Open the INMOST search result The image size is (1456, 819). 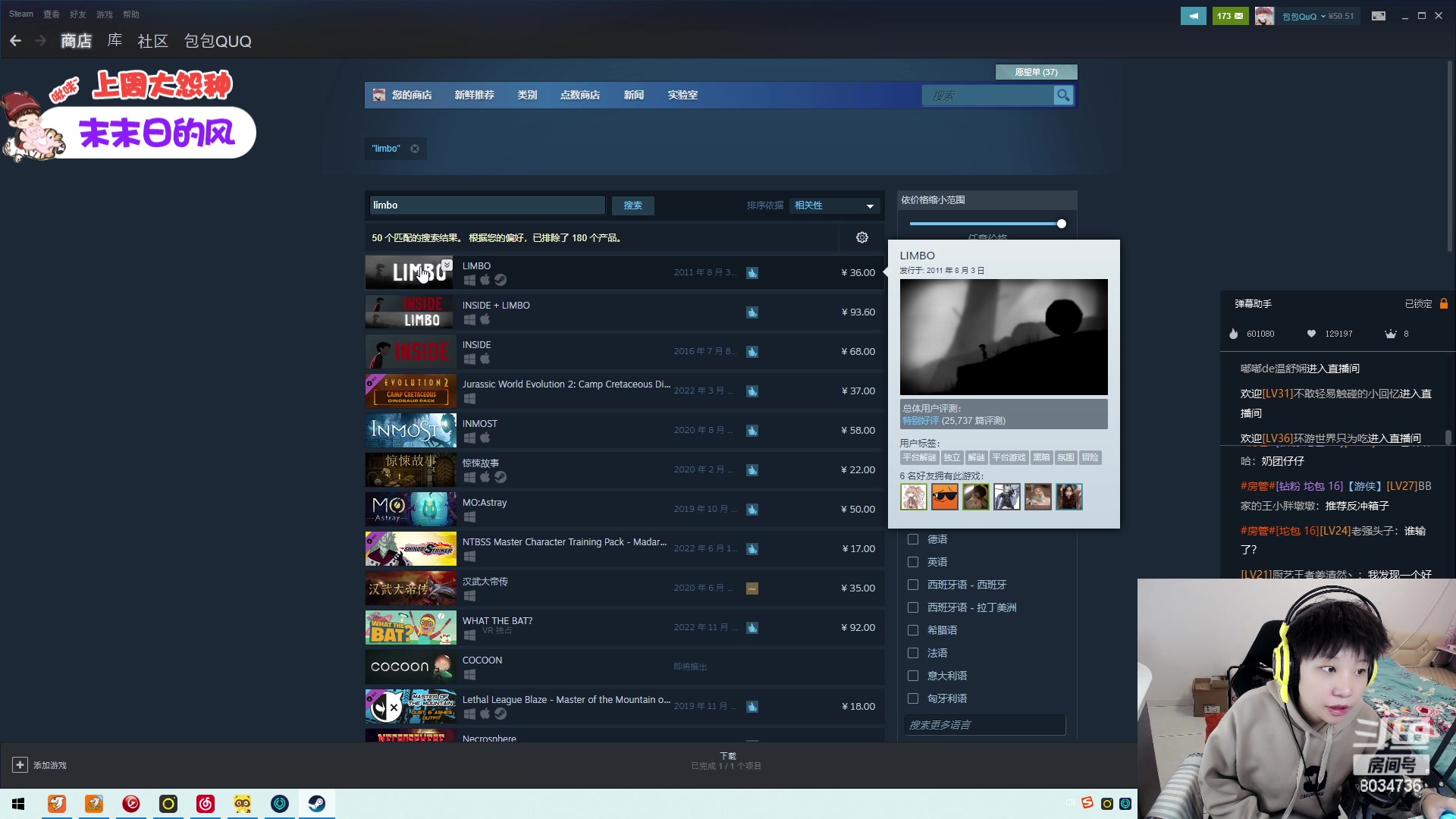pyautogui.click(x=624, y=430)
